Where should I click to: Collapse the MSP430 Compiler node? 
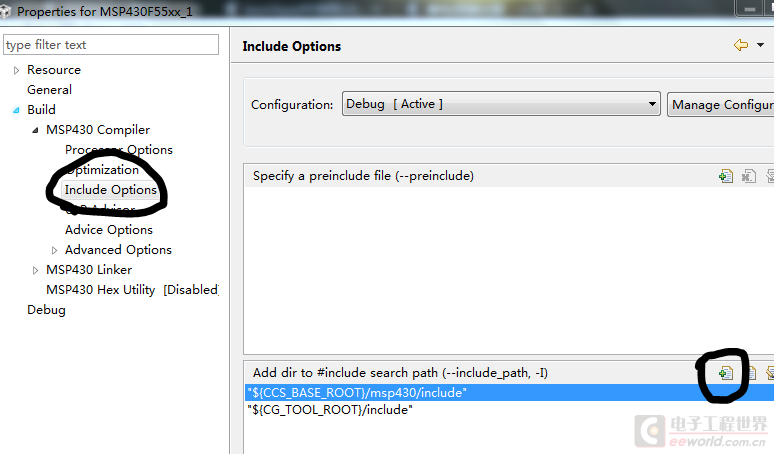coord(35,130)
